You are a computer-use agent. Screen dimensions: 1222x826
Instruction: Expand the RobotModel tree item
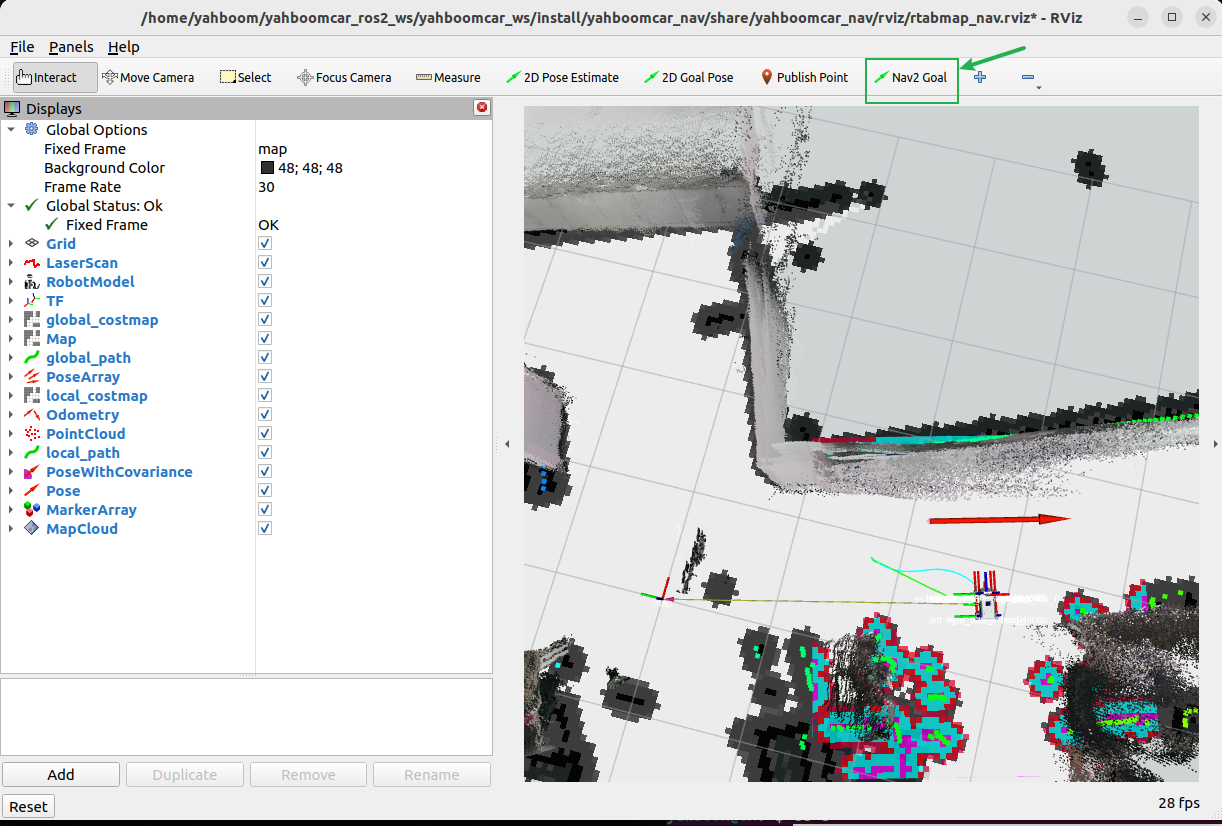pyautogui.click(x=11, y=282)
